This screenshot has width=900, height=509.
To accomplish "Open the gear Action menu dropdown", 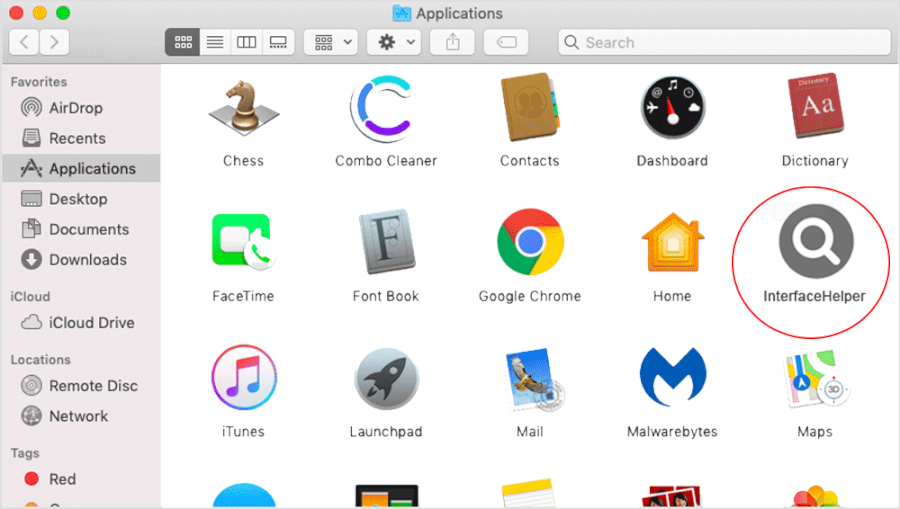I will click(x=394, y=42).
